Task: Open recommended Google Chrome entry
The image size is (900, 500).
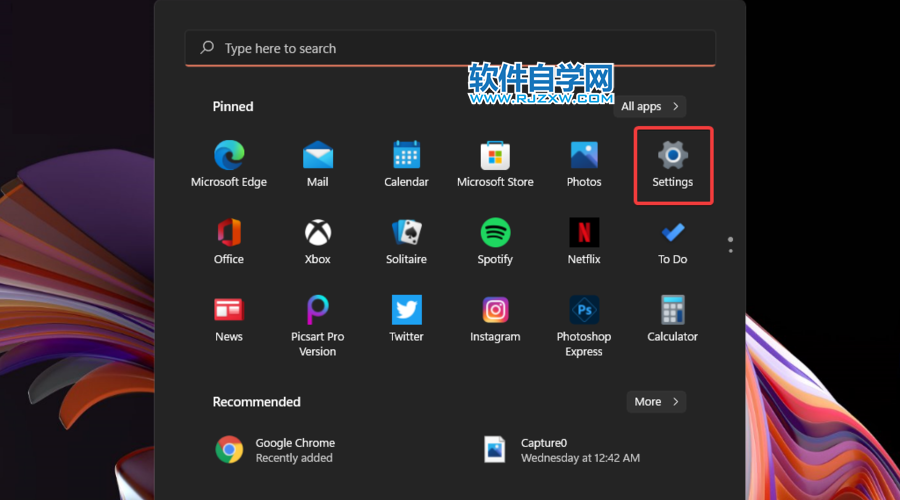Action: pyautogui.click(x=276, y=450)
